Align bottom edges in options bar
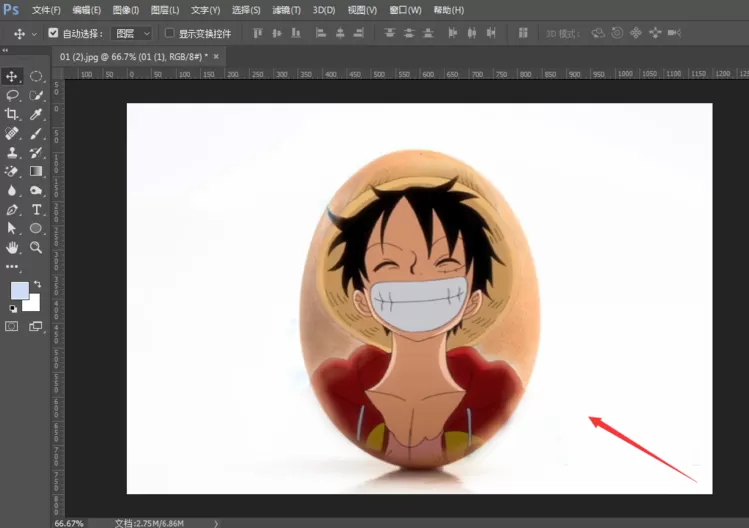This screenshot has width=749, height=528. pyautogui.click(x=296, y=33)
